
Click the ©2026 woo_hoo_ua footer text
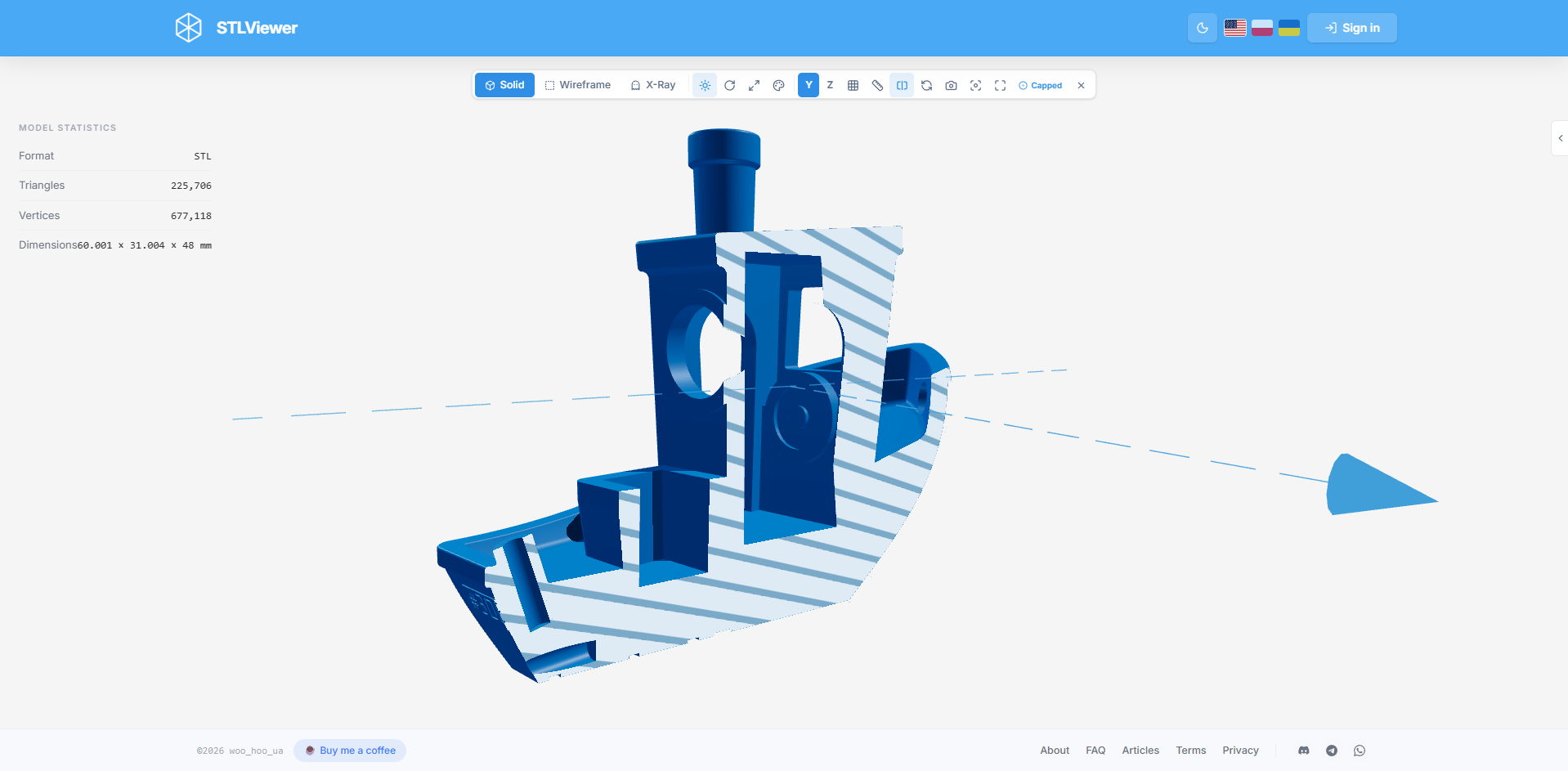(240, 751)
